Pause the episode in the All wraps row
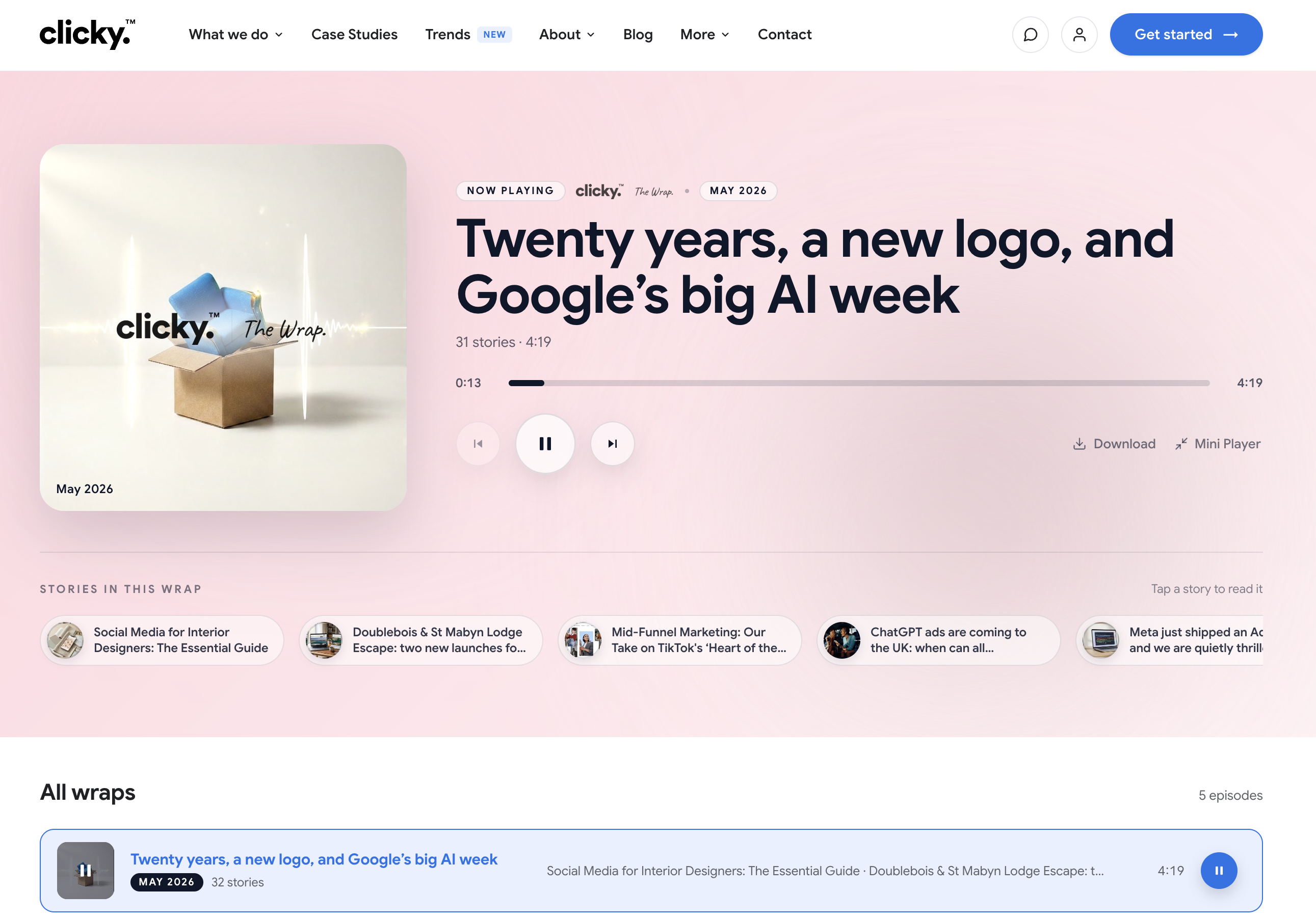Screen dimensions: 1316x919 click(1219, 870)
